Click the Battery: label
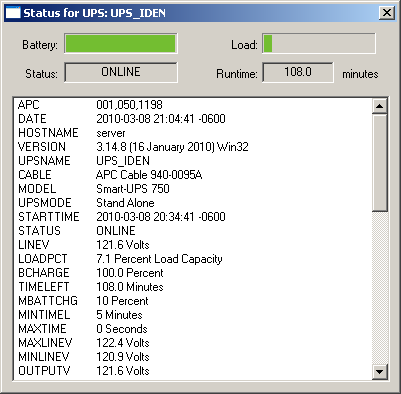 pyautogui.click(x=40, y=45)
